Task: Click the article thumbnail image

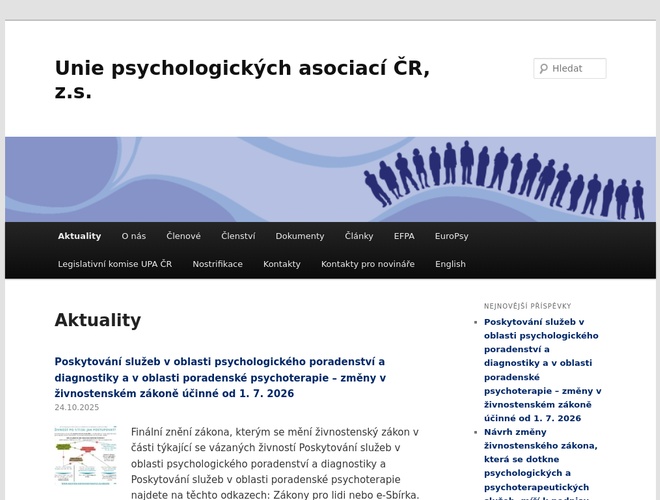Action: point(85,455)
